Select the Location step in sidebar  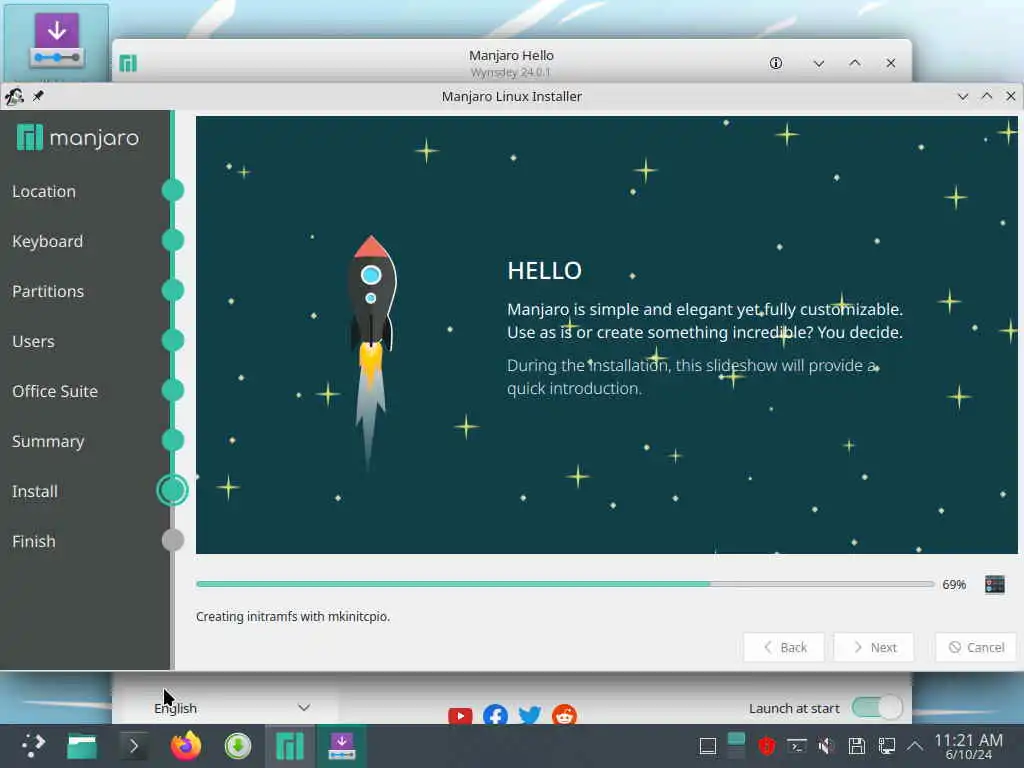click(x=44, y=191)
